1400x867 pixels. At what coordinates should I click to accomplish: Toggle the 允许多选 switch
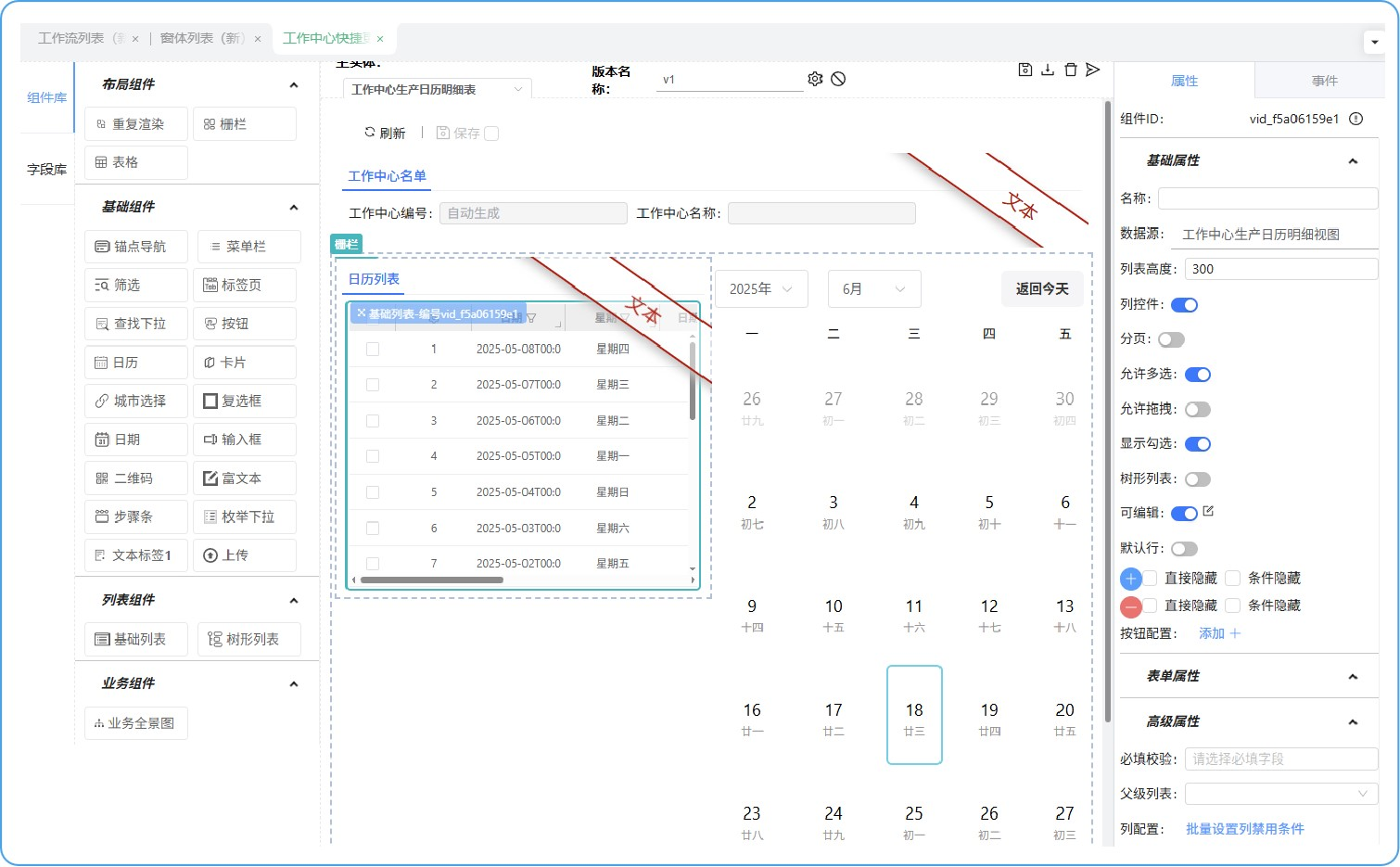click(x=1198, y=375)
